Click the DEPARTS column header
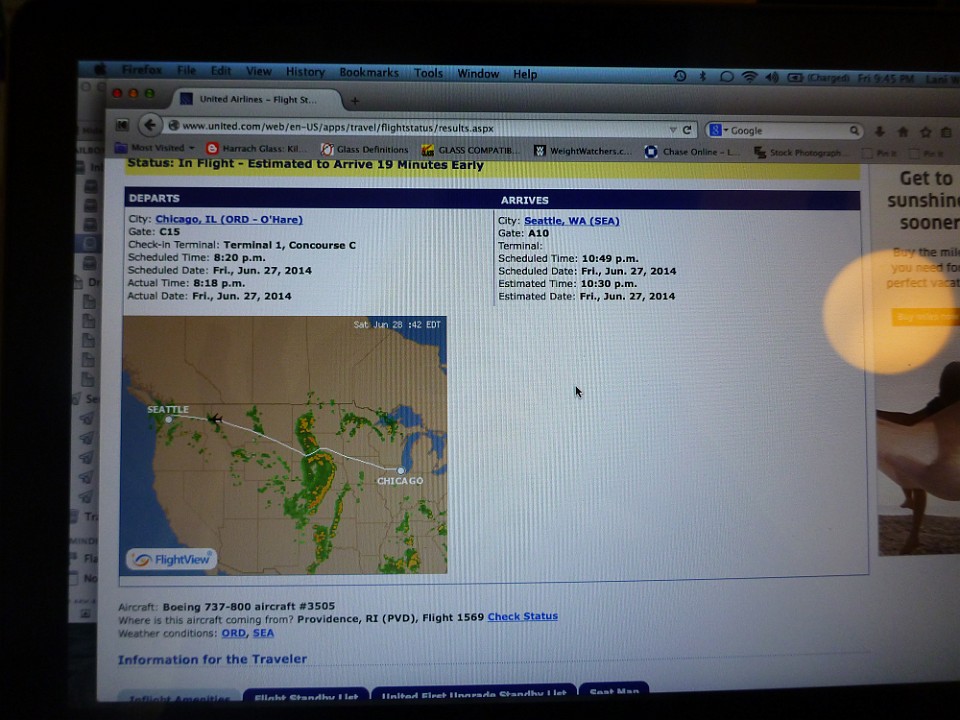 [x=154, y=198]
